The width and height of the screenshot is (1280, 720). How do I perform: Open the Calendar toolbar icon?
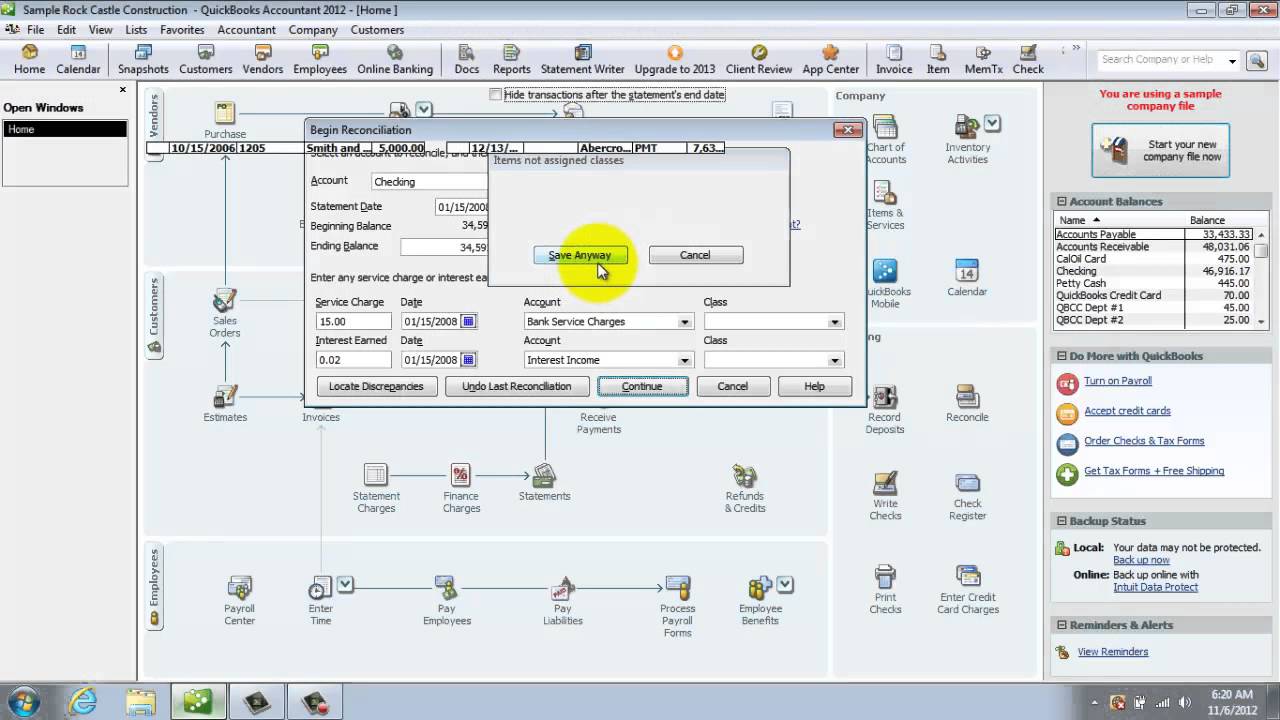pos(78,60)
